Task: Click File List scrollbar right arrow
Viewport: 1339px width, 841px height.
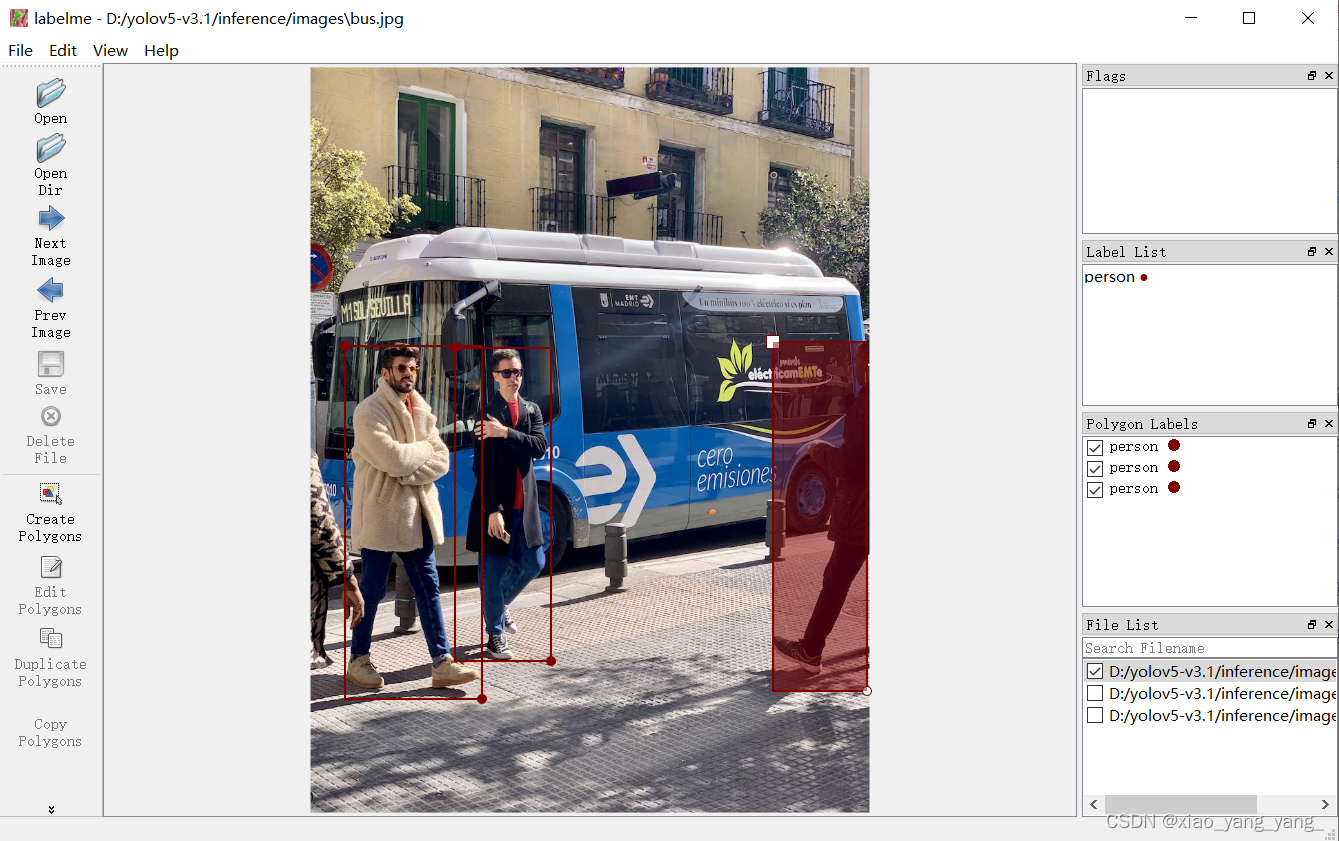Action: (1326, 805)
